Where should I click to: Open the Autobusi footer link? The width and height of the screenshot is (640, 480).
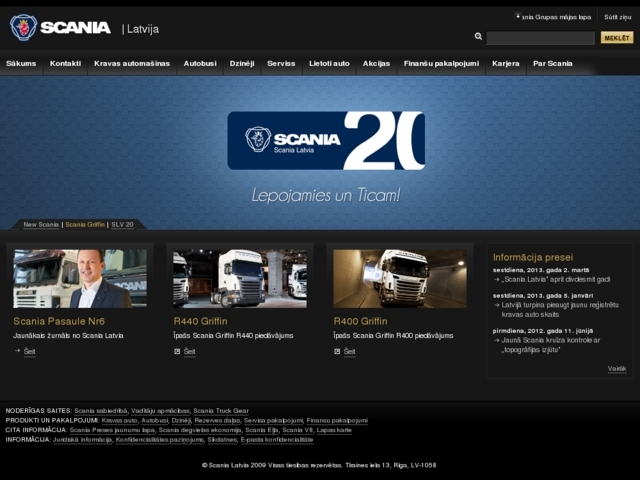point(155,420)
